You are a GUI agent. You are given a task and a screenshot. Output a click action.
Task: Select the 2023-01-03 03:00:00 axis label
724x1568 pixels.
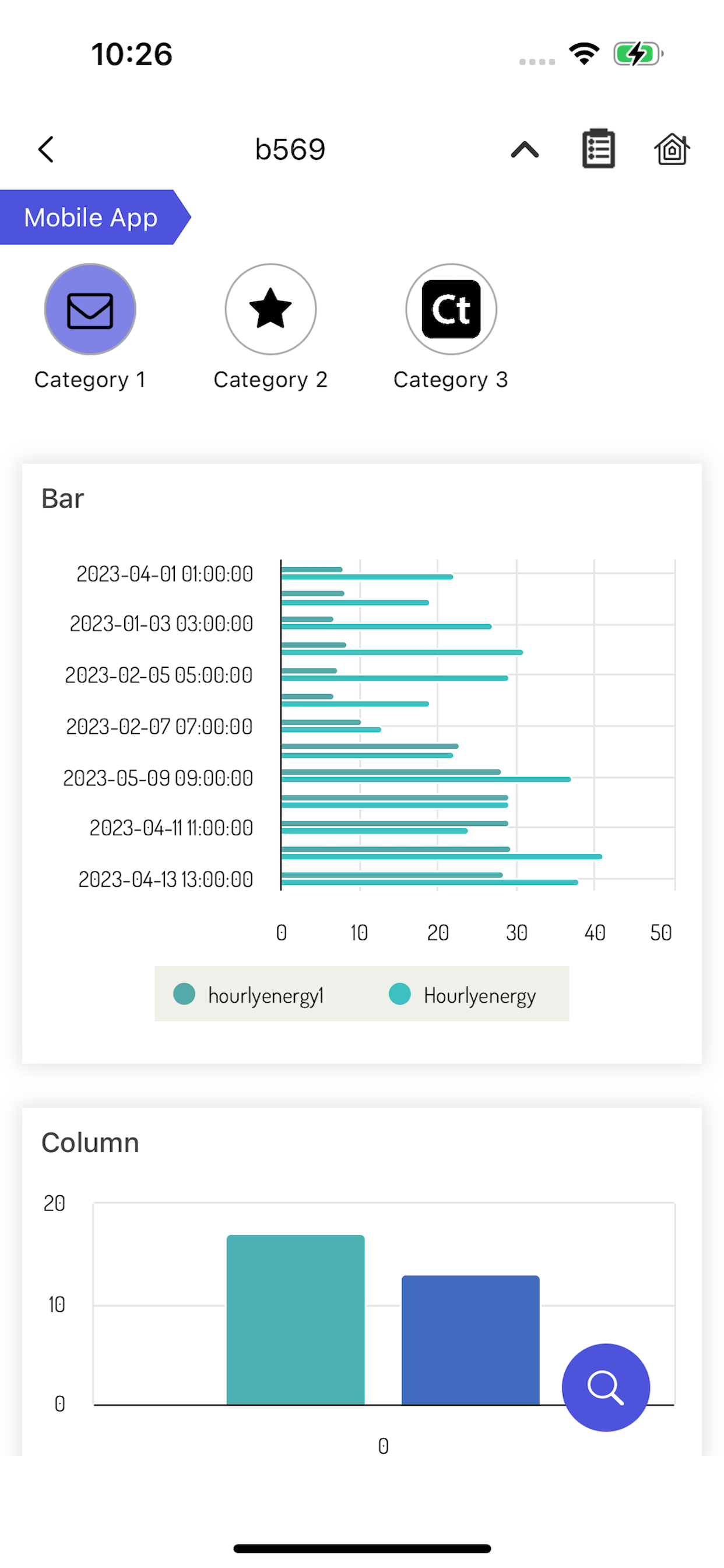161,624
